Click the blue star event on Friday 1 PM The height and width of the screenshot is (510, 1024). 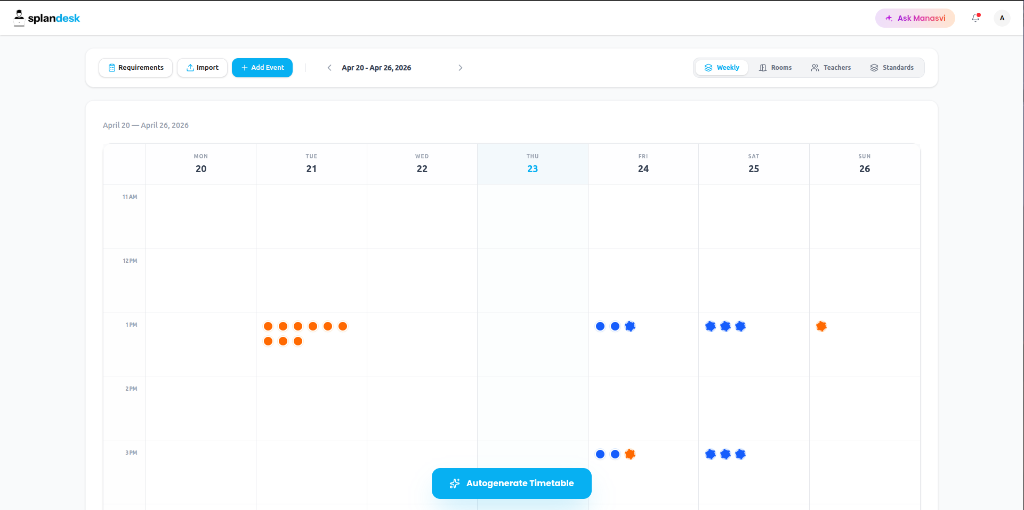pos(630,326)
